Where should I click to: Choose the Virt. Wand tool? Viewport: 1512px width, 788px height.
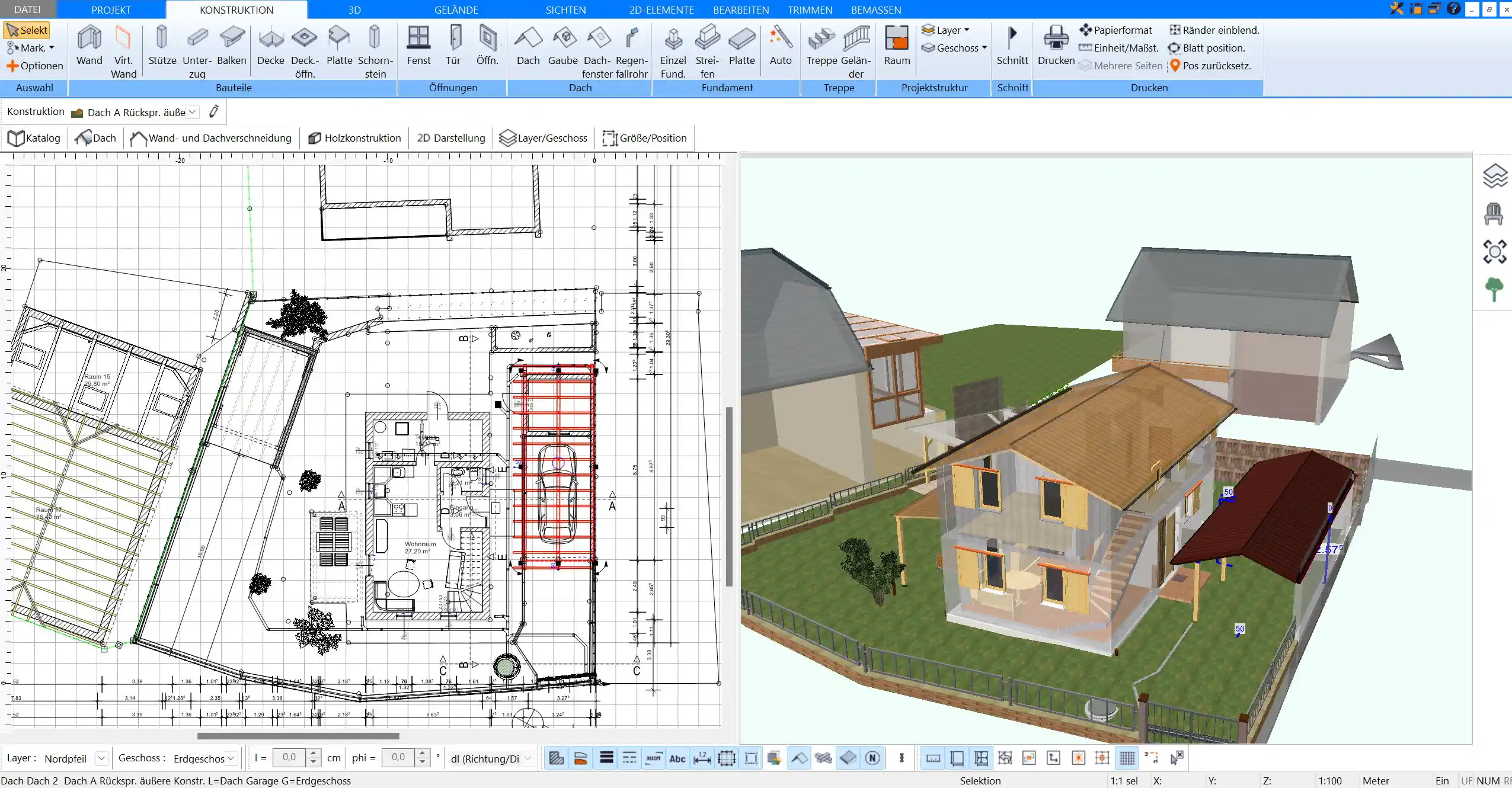pos(123,52)
